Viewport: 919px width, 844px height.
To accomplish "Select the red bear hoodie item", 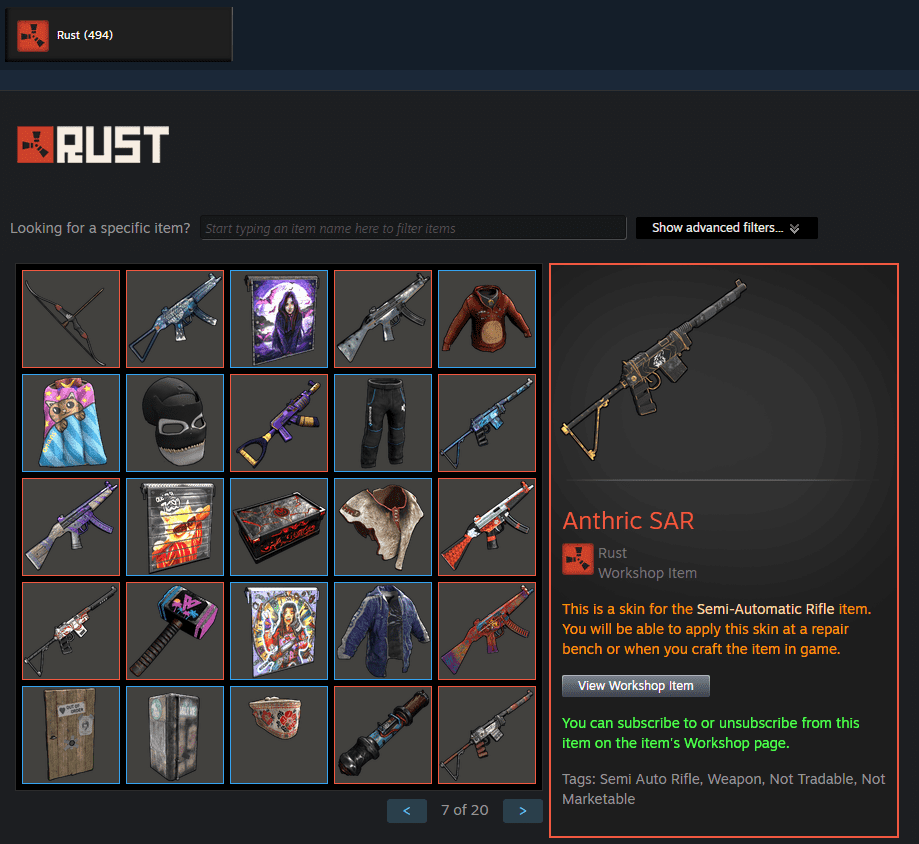I will click(x=487, y=319).
